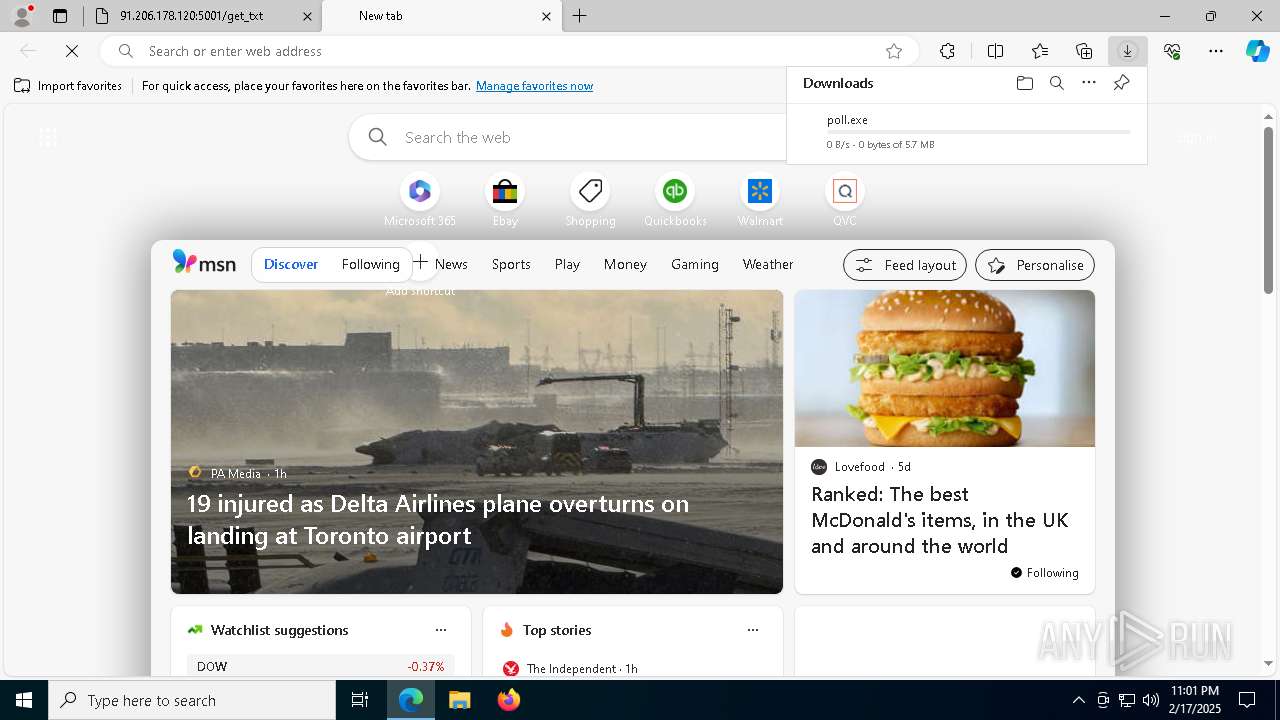Click Feed layout button

tap(905, 265)
